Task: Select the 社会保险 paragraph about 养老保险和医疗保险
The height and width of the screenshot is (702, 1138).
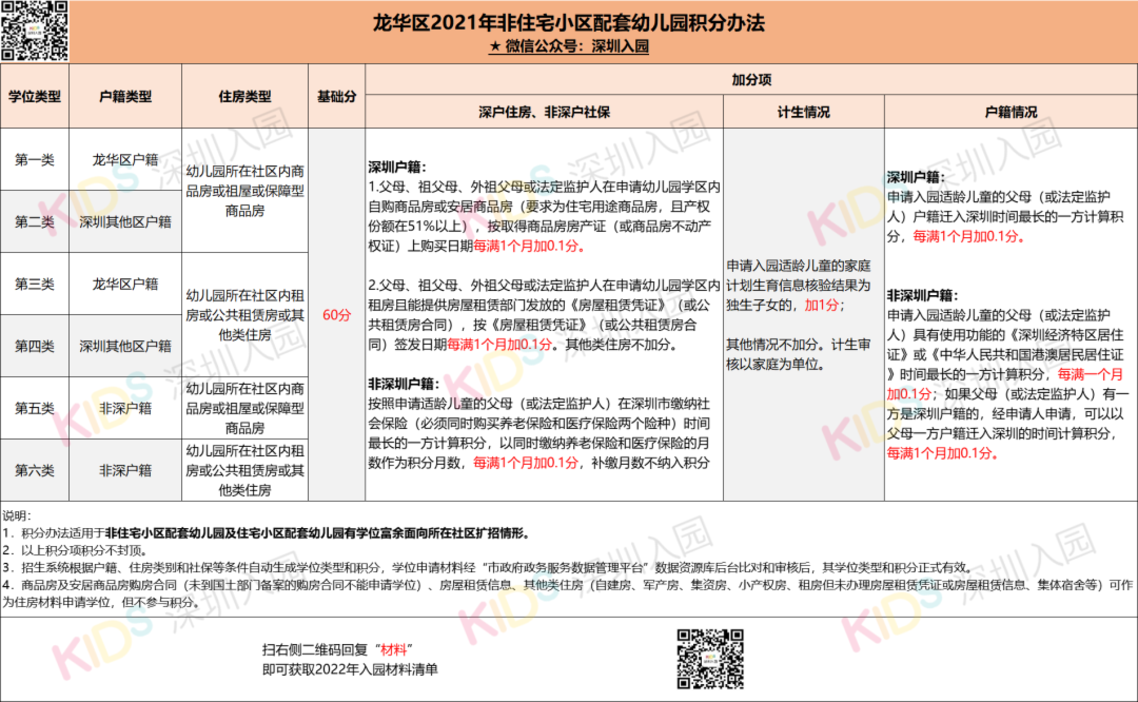Action: [539, 433]
